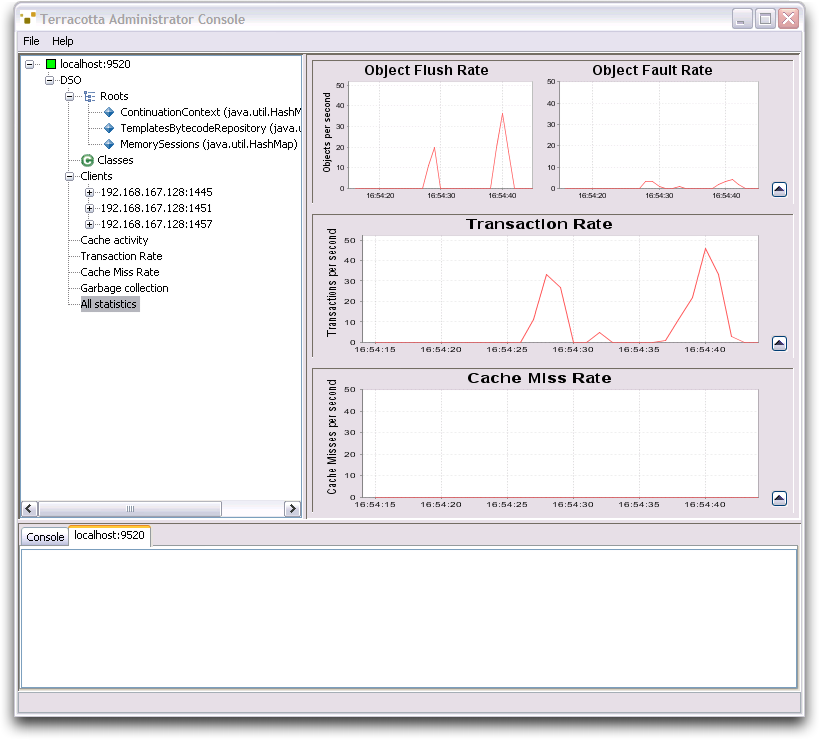Image resolution: width=819 pixels, height=740 pixels.
Task: Click the tree panel scroll-right arrow
Action: pos(292,509)
